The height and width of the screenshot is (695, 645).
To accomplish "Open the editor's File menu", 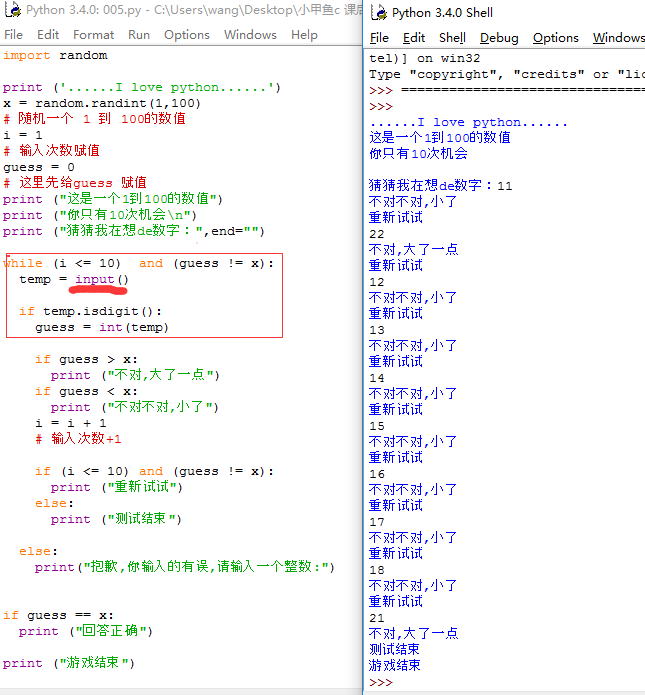I will point(13,34).
